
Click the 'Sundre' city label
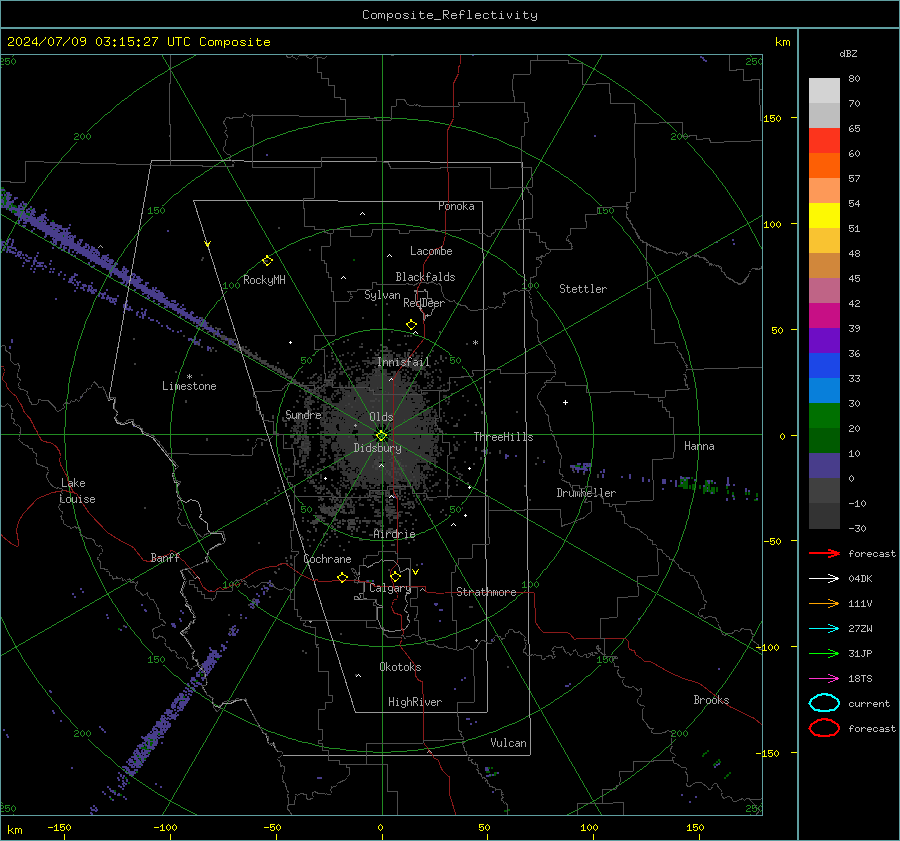coord(303,415)
